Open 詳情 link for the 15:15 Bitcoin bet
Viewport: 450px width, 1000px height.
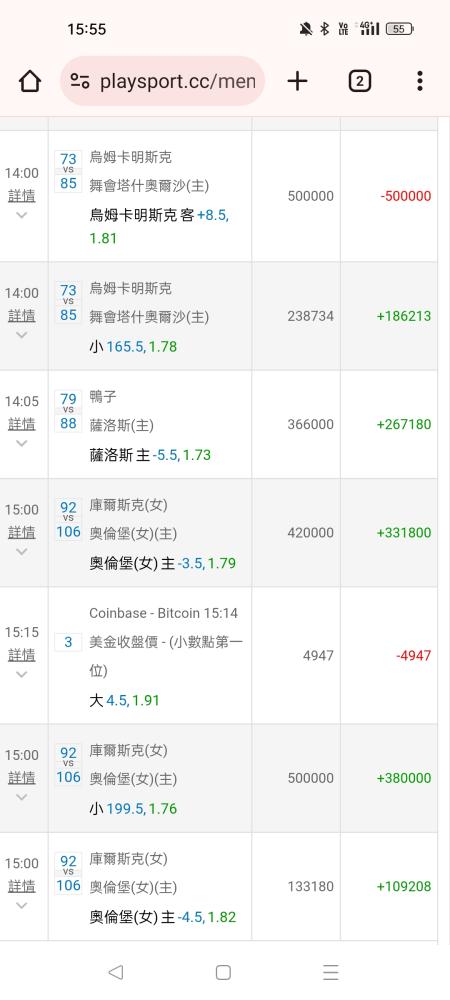pos(22,655)
